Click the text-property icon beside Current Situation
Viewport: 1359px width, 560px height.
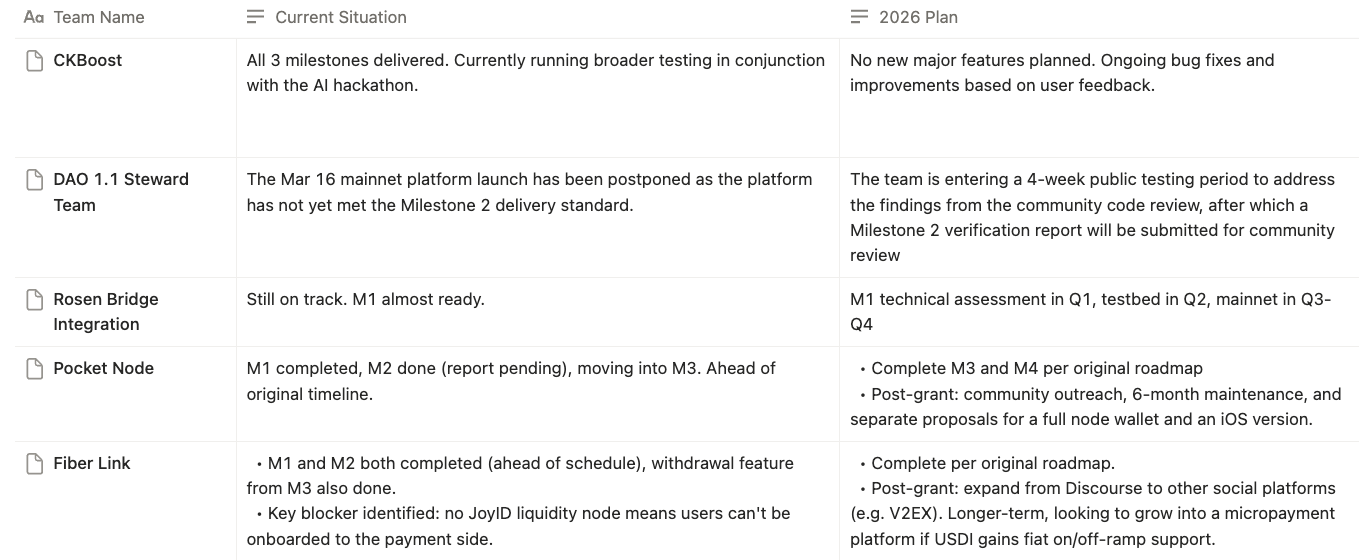point(256,17)
